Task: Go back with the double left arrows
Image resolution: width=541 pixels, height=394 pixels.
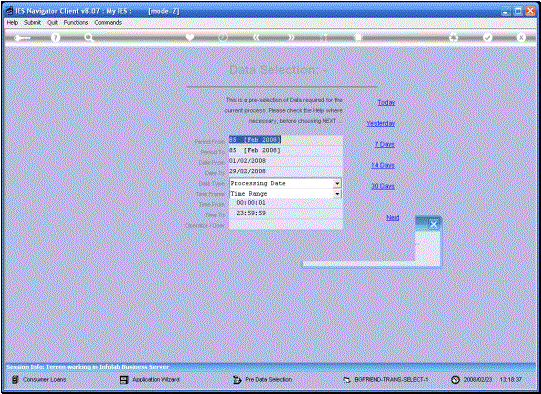Action: tap(256, 37)
